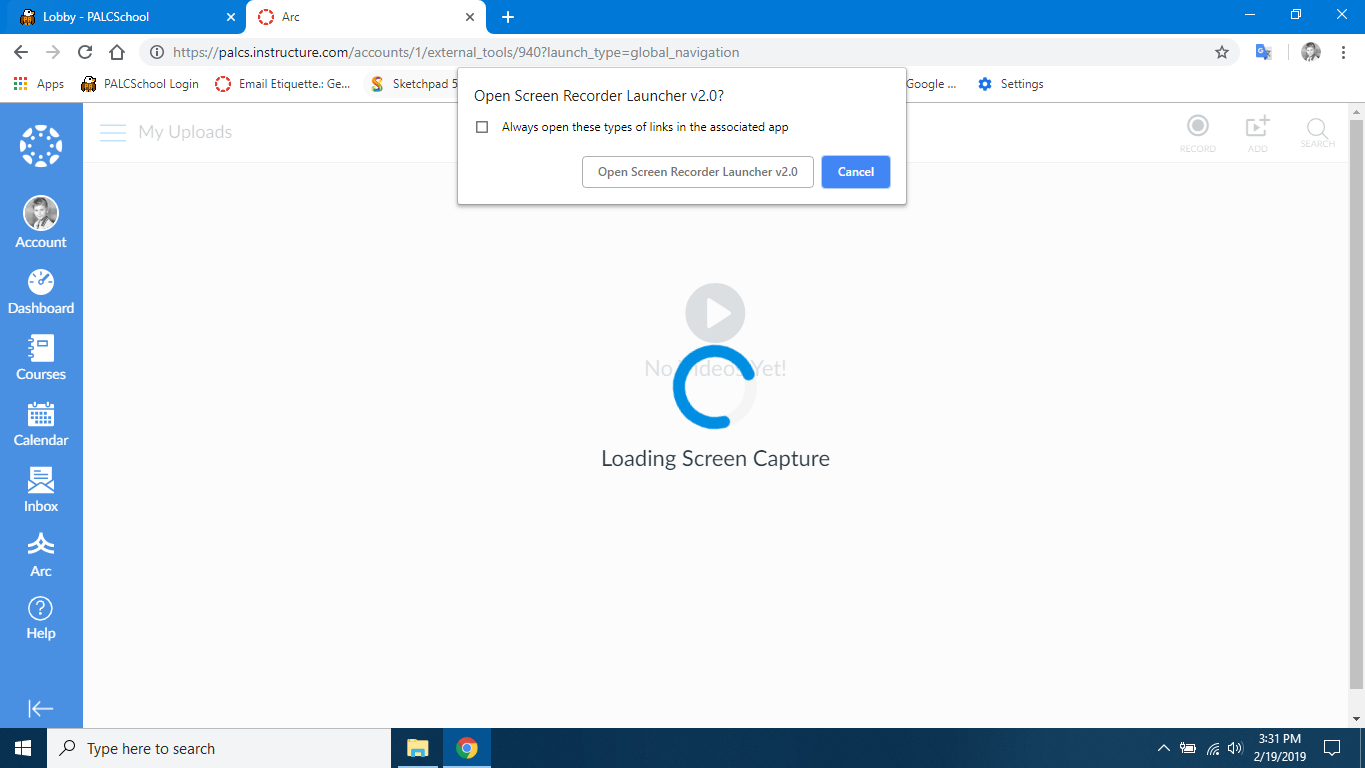
Task: Reload the current page
Action: pyautogui.click(x=85, y=52)
